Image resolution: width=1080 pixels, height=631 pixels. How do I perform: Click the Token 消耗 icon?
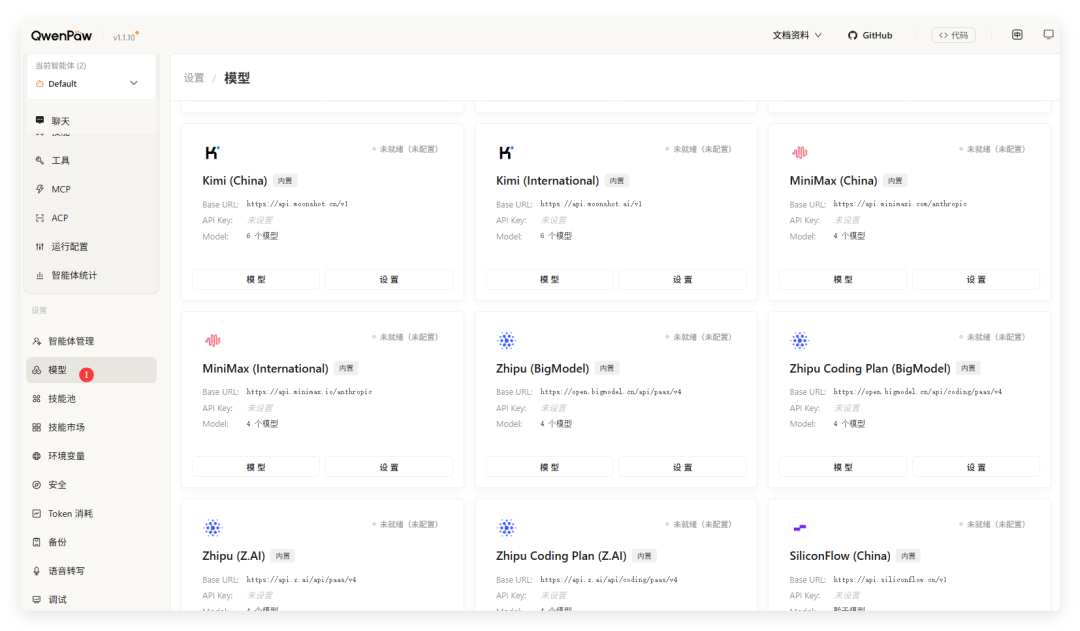click(37, 513)
